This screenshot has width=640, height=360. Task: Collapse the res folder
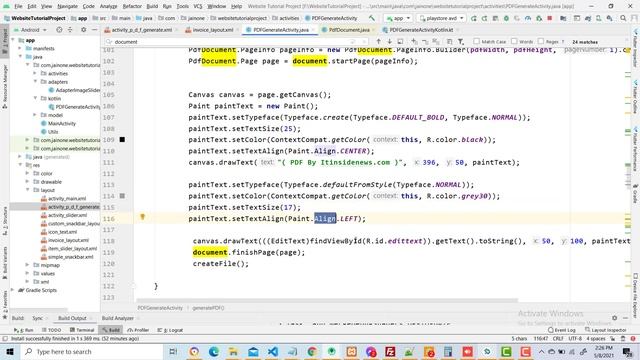[x=20, y=165]
